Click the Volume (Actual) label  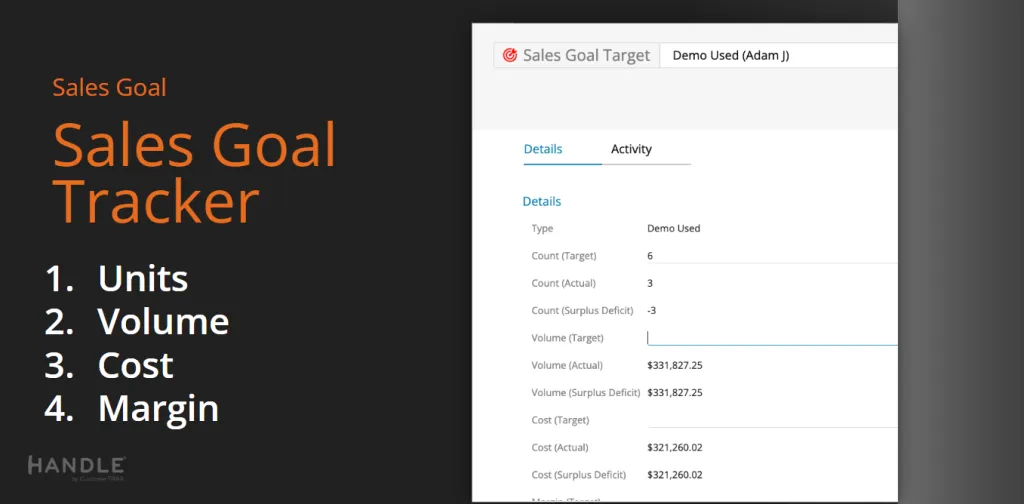(x=567, y=366)
